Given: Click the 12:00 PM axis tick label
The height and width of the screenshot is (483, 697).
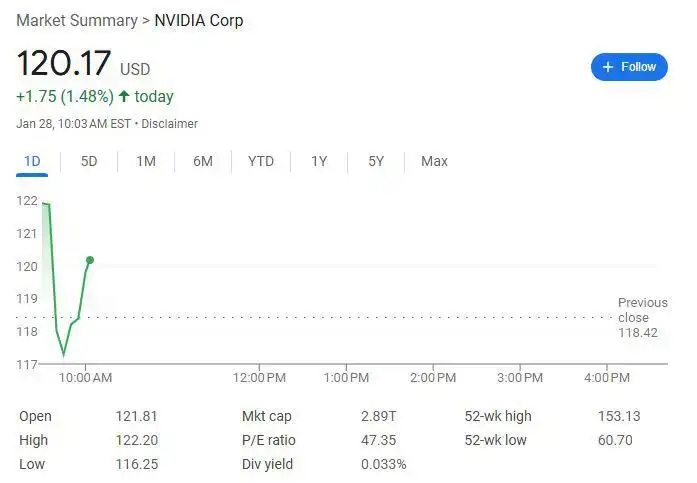Looking at the screenshot, I should pos(259,378).
